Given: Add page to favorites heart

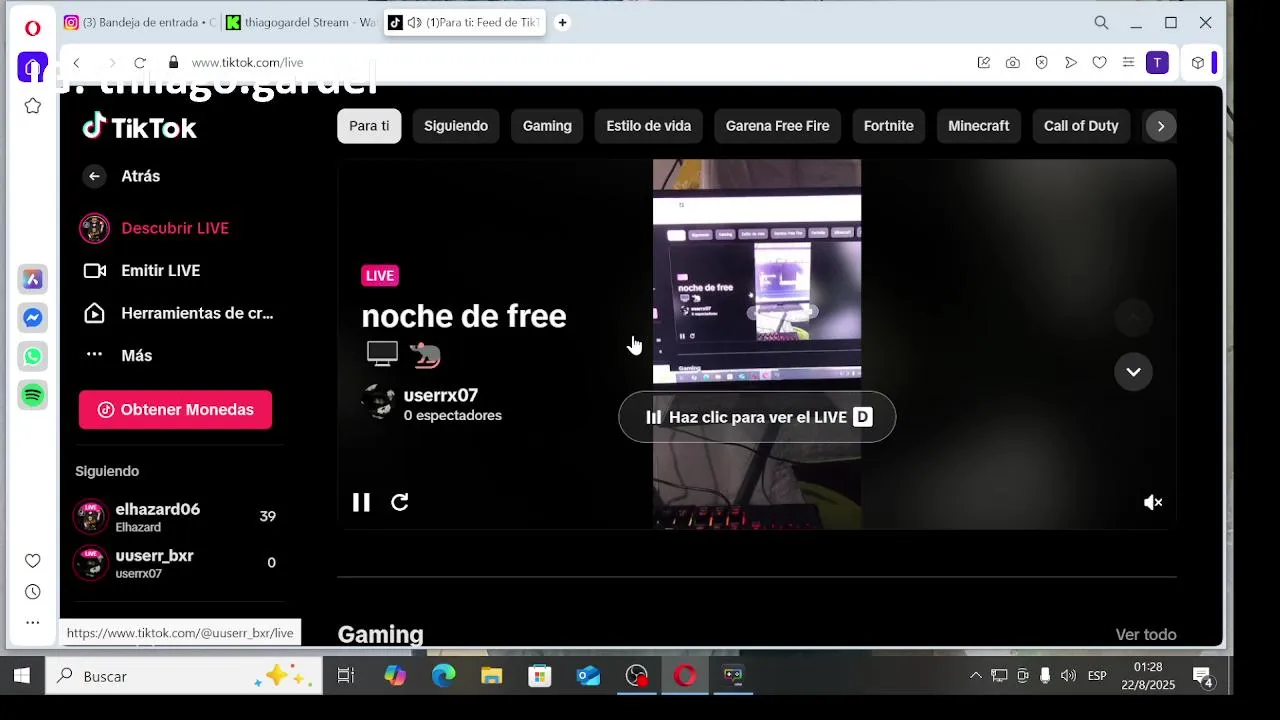Looking at the screenshot, I should tap(1099, 62).
